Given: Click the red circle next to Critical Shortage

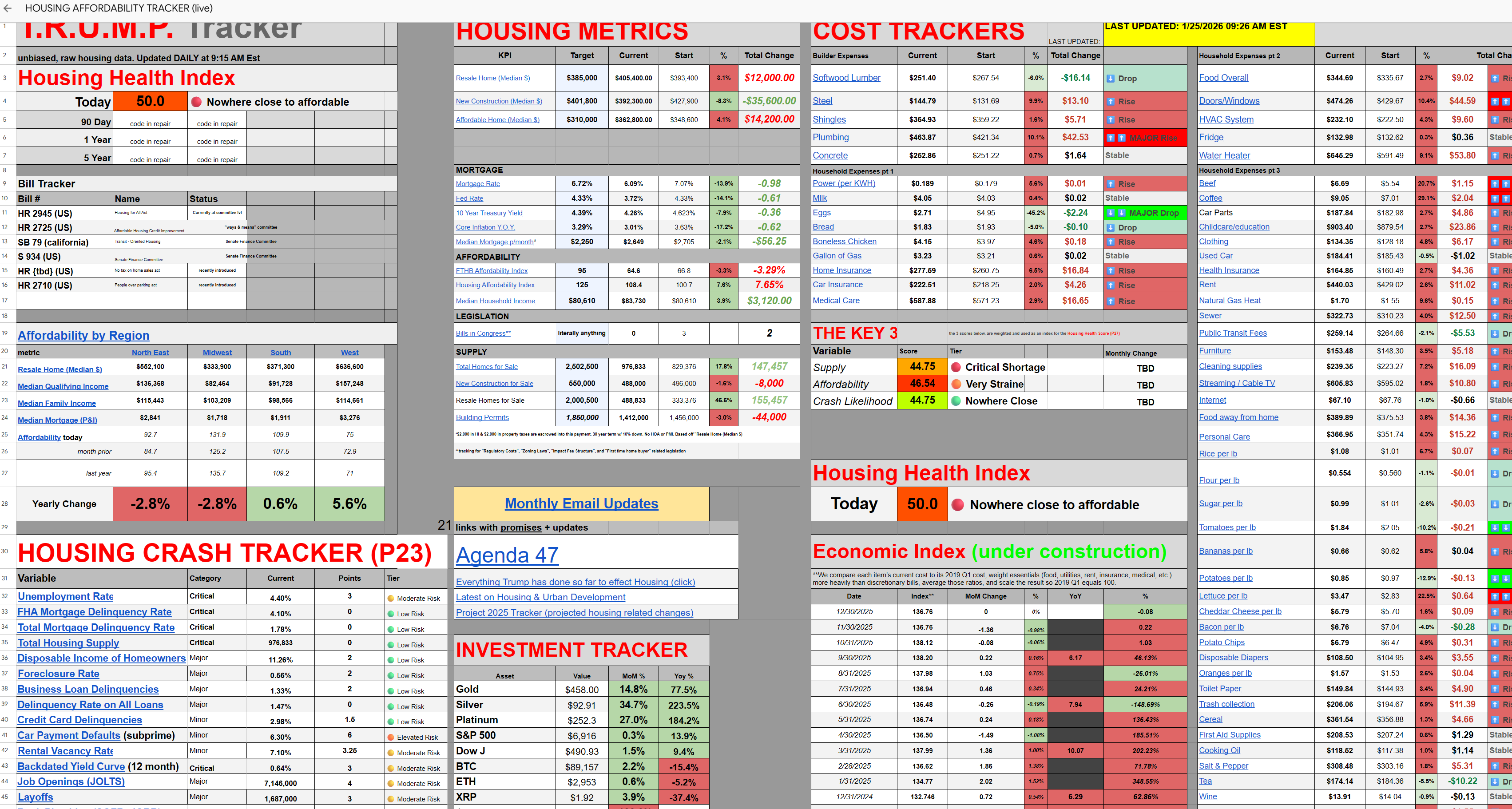Looking at the screenshot, I should coord(956,368).
